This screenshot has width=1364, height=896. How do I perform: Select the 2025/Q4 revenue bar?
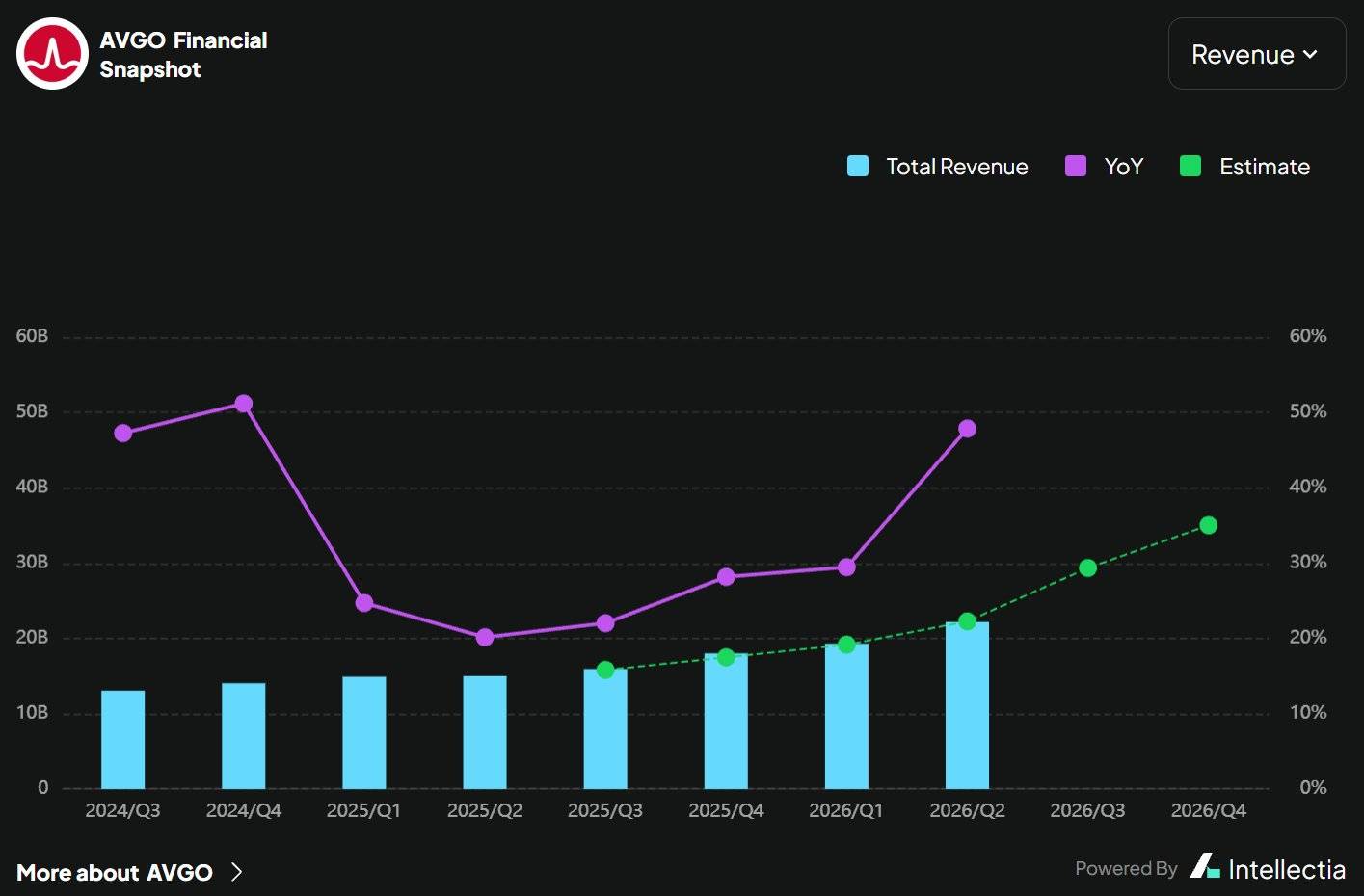pos(726,722)
